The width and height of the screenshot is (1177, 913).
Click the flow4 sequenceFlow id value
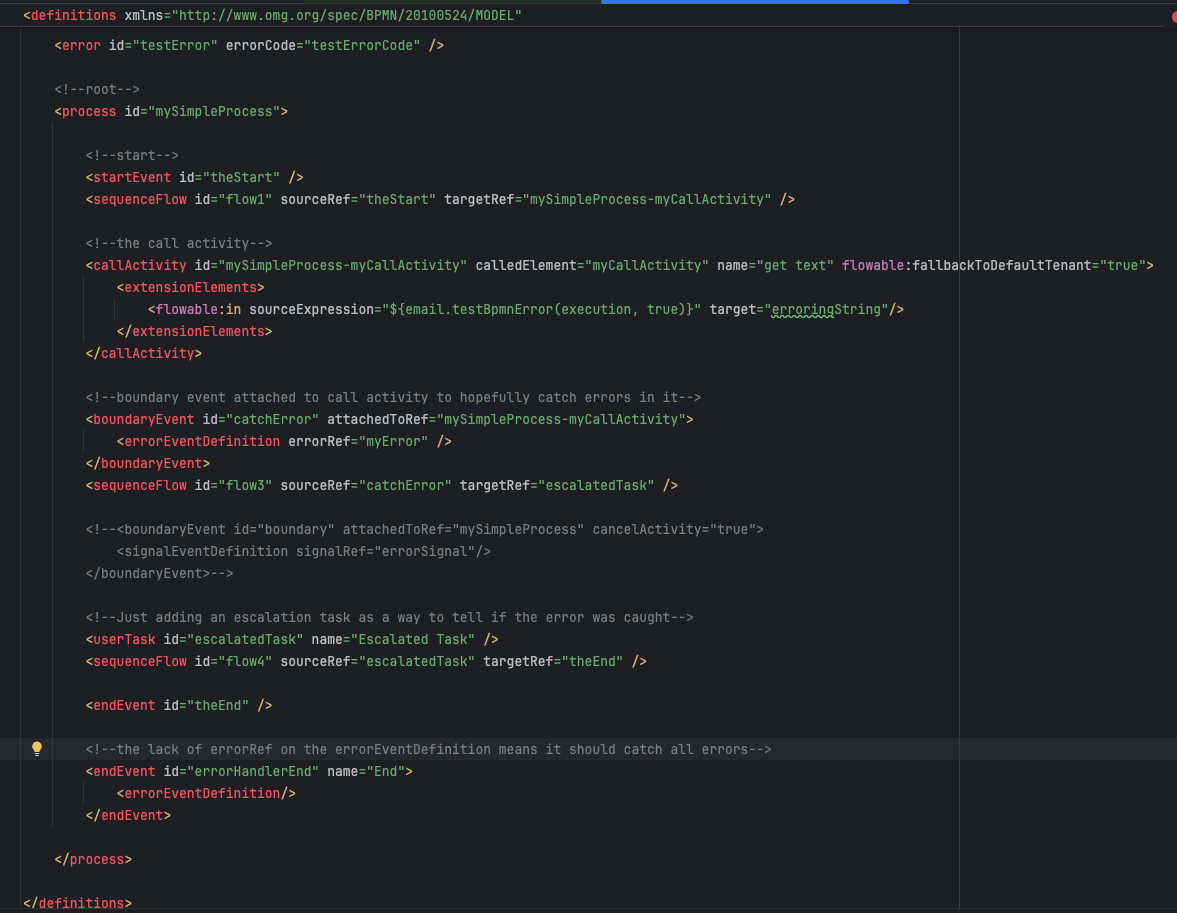245,662
